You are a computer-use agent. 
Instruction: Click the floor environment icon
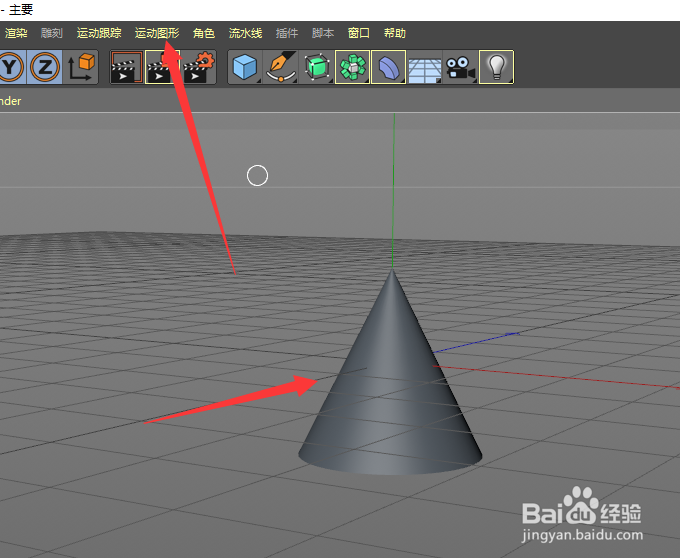[x=425, y=67]
